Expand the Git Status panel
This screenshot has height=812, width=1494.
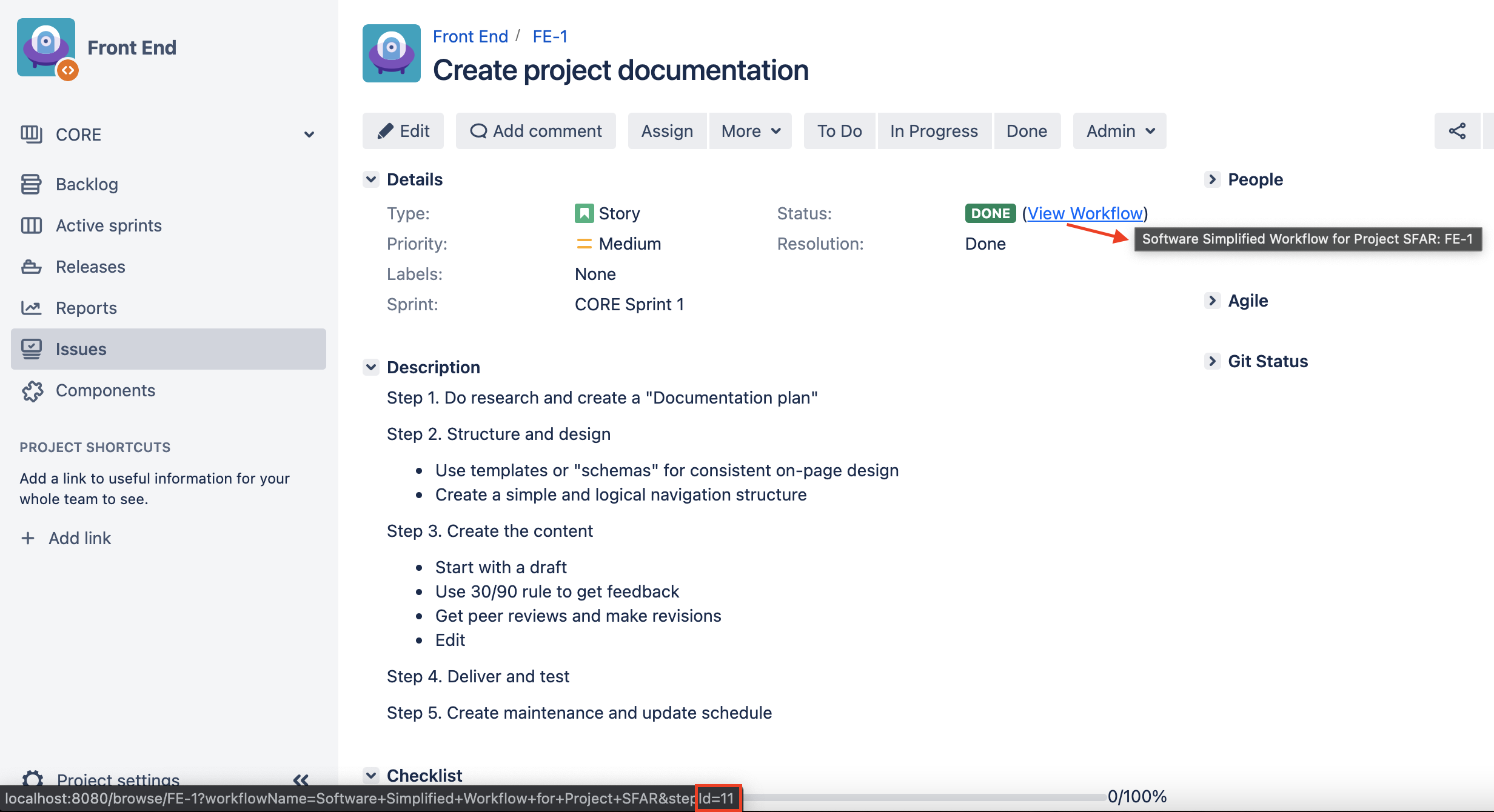point(1211,361)
